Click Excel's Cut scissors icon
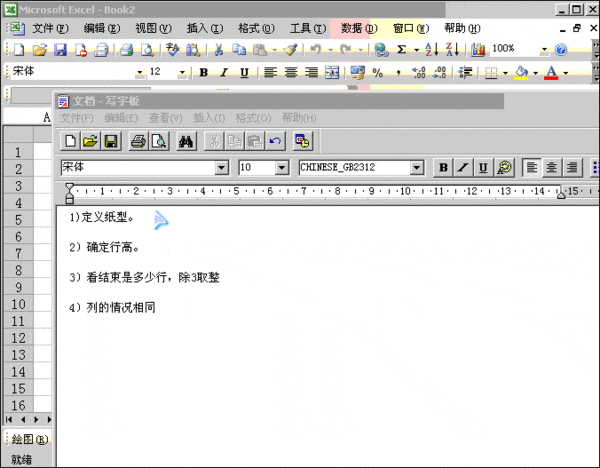This screenshot has width=600, height=468. coord(218,49)
